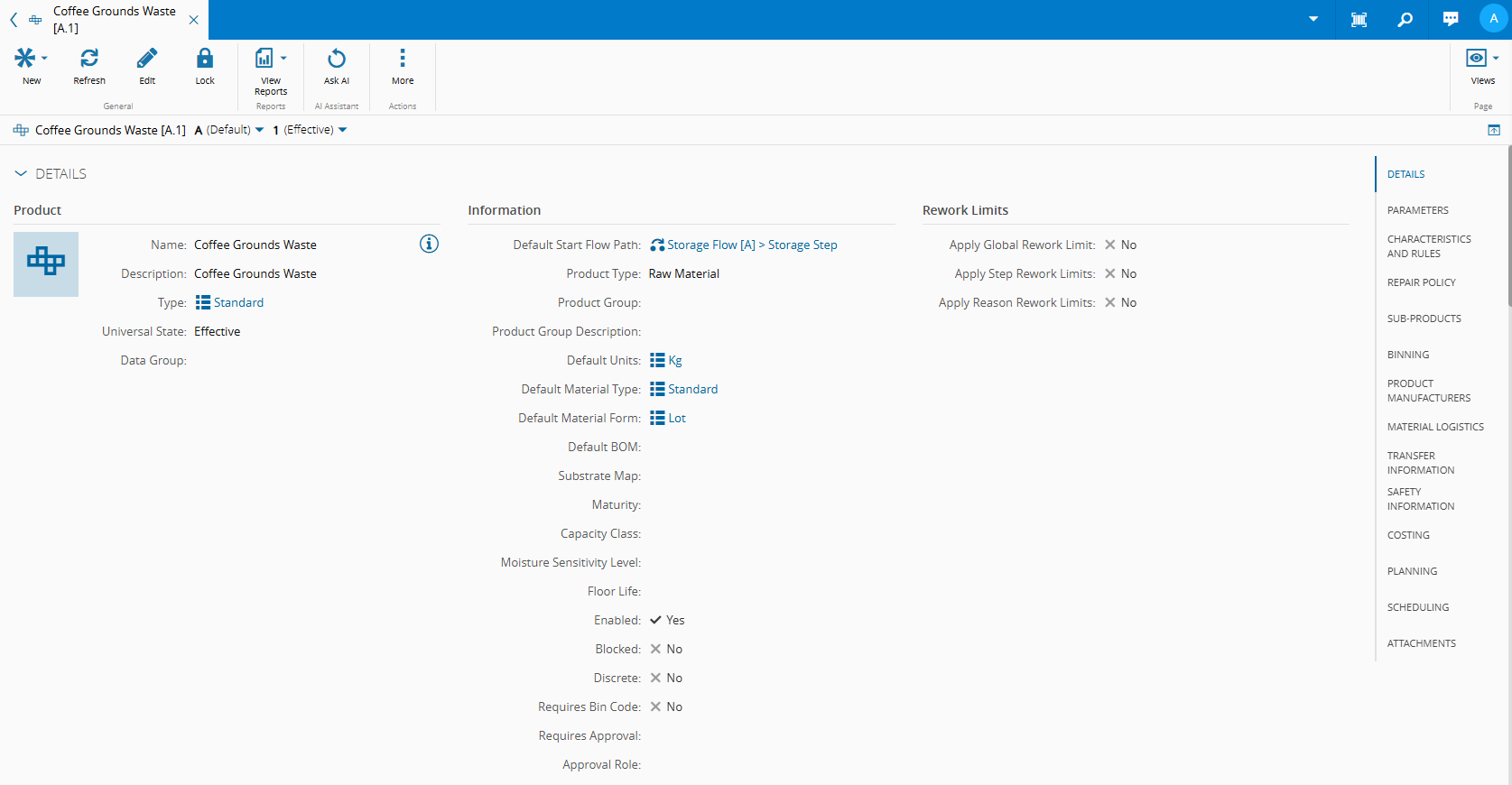Click the Edit pencil icon
This screenshot has height=785, width=1512.
(147, 60)
